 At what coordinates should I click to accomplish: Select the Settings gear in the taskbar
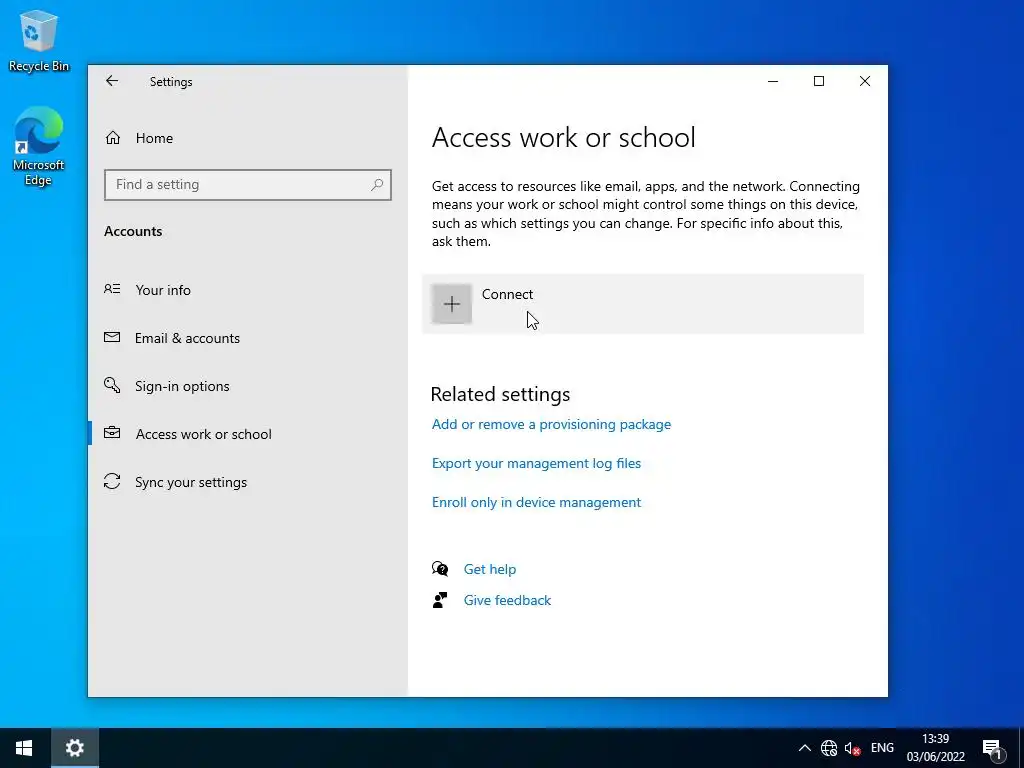click(x=75, y=748)
